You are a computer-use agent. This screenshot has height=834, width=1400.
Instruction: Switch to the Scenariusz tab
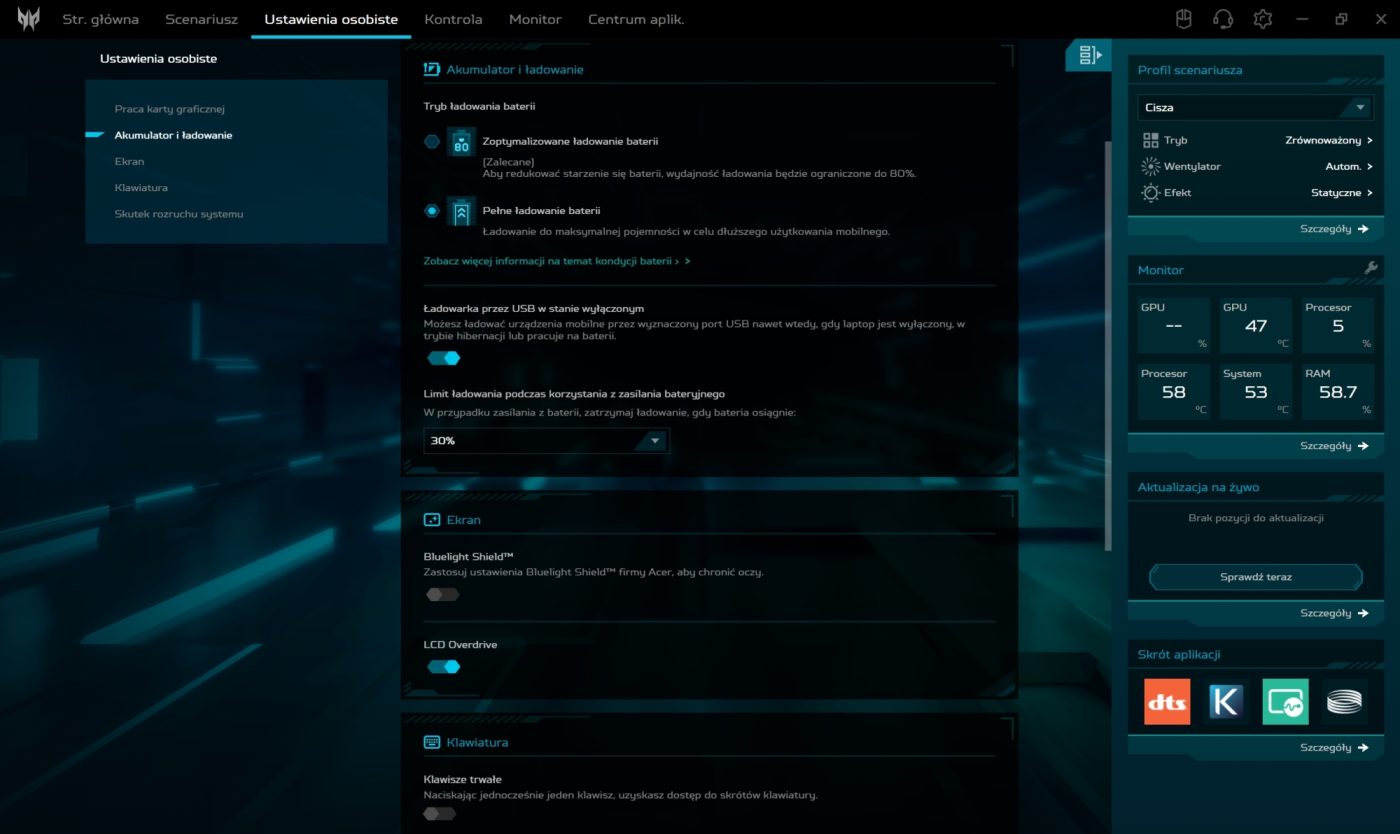point(201,19)
